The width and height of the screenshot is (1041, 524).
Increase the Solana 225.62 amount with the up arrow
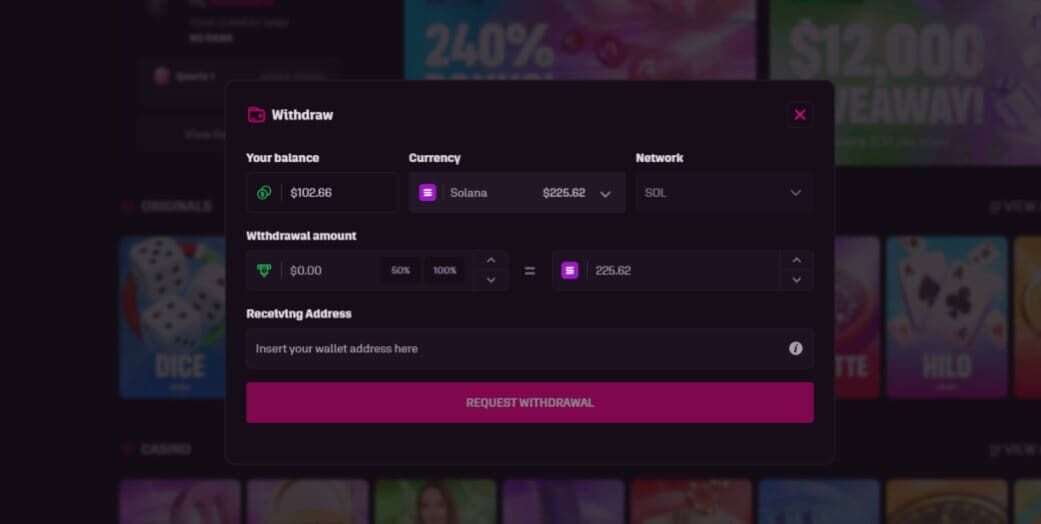click(x=796, y=261)
